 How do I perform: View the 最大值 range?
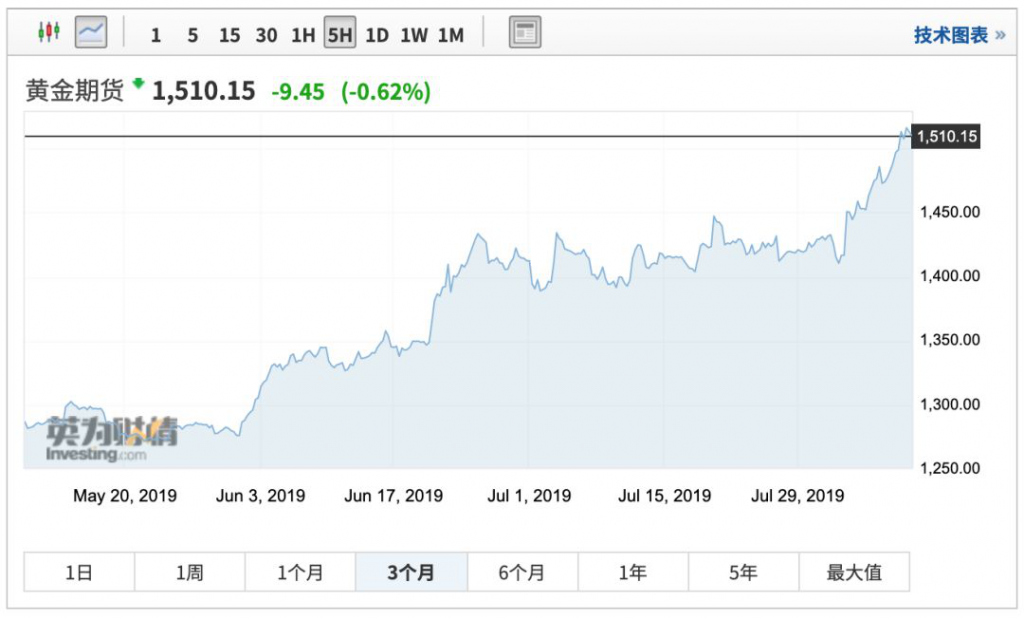854,573
